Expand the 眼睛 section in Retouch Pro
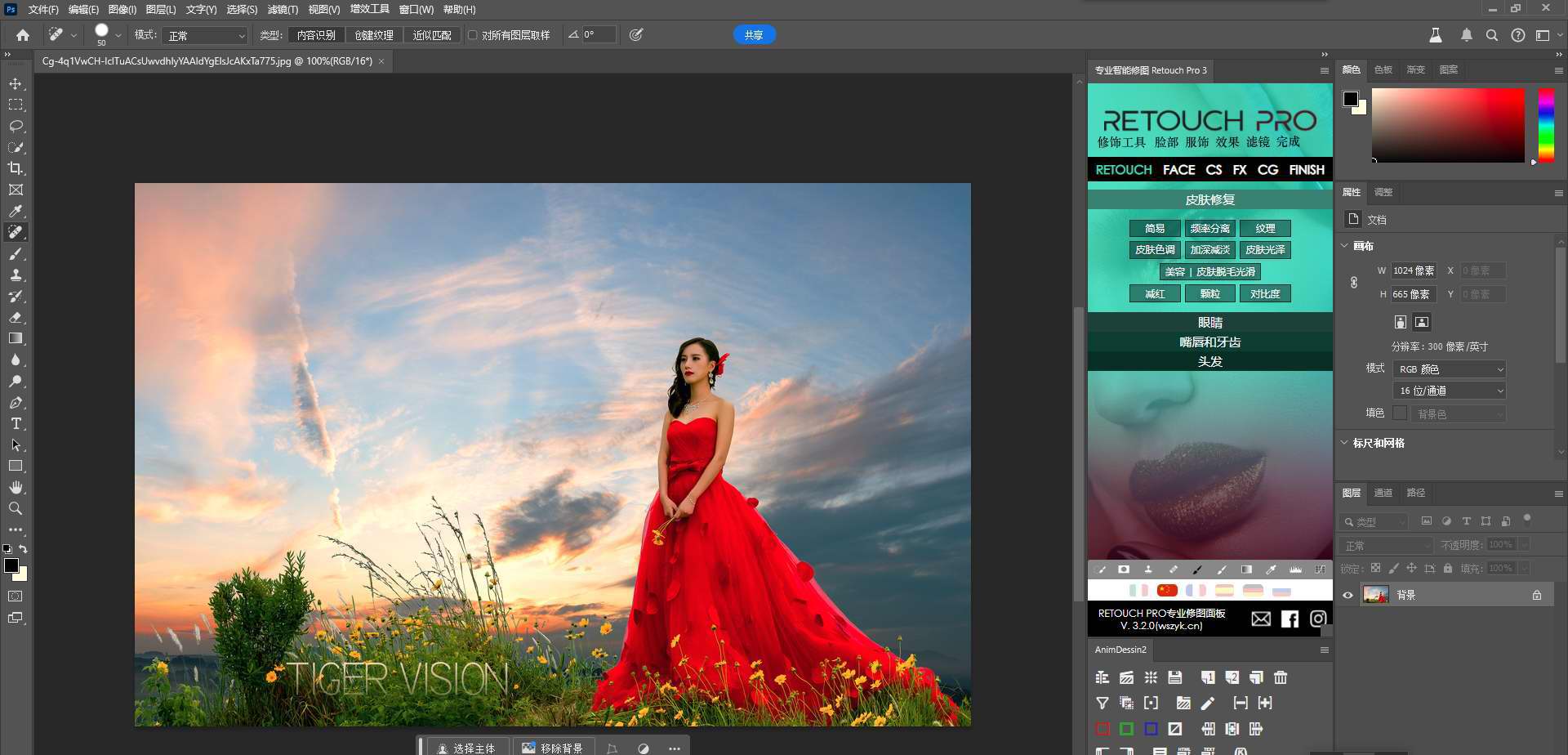 (x=1209, y=323)
